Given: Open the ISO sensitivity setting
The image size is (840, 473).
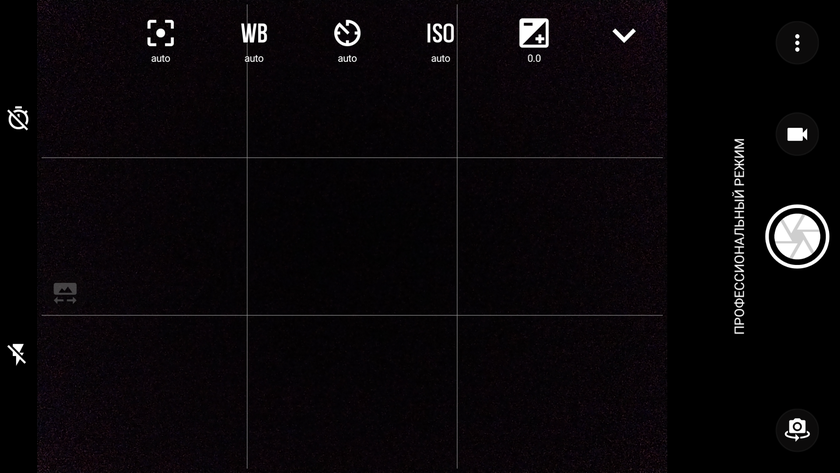Looking at the screenshot, I should click(x=440, y=33).
